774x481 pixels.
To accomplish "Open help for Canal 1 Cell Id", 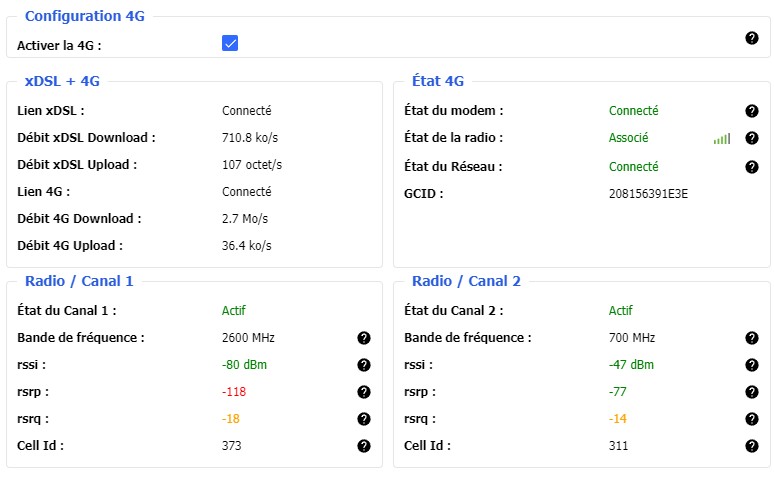I will (x=364, y=446).
